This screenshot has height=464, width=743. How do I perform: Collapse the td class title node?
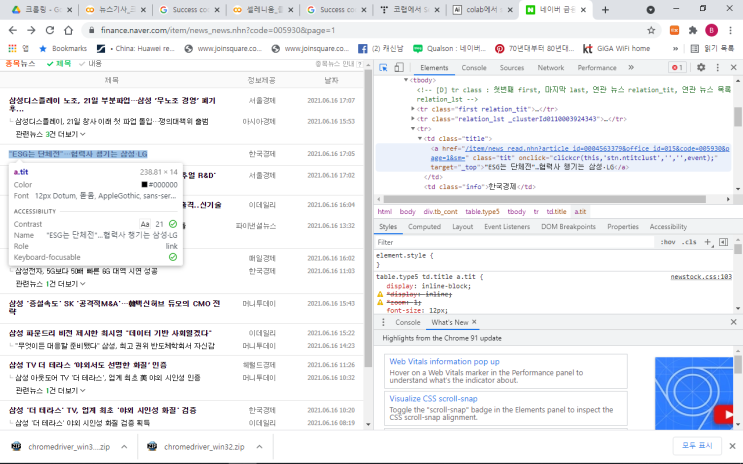tap(420, 138)
